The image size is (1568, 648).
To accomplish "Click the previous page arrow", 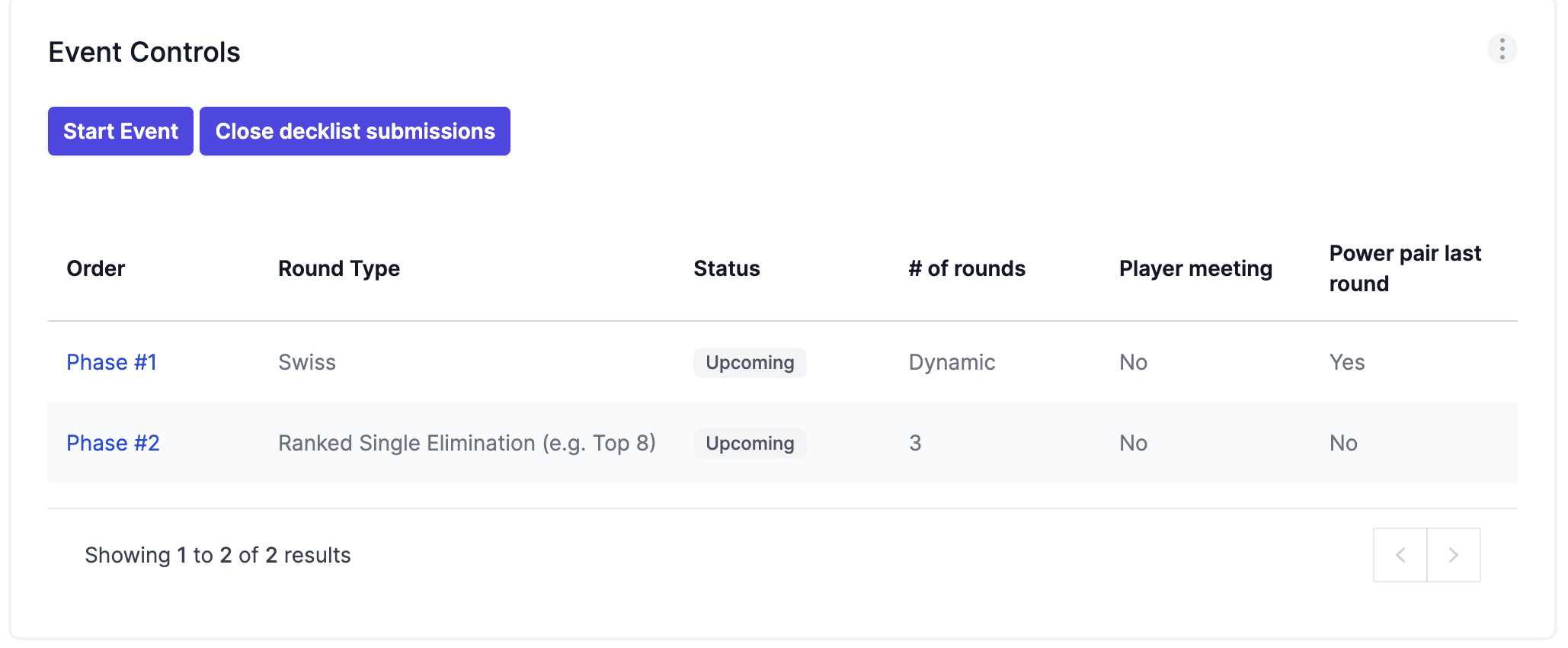I will 1400,555.
